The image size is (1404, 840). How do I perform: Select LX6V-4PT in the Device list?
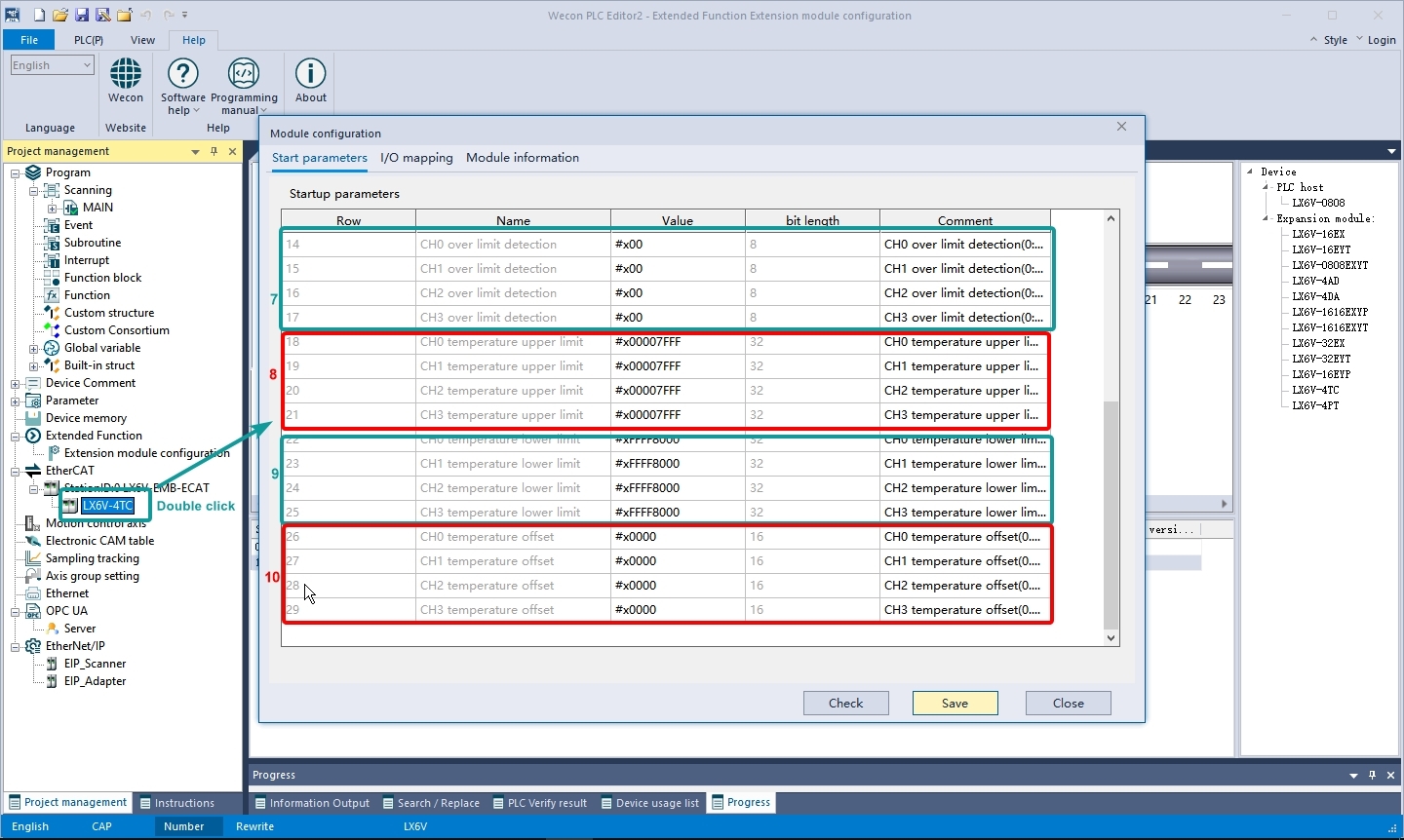[1315, 405]
